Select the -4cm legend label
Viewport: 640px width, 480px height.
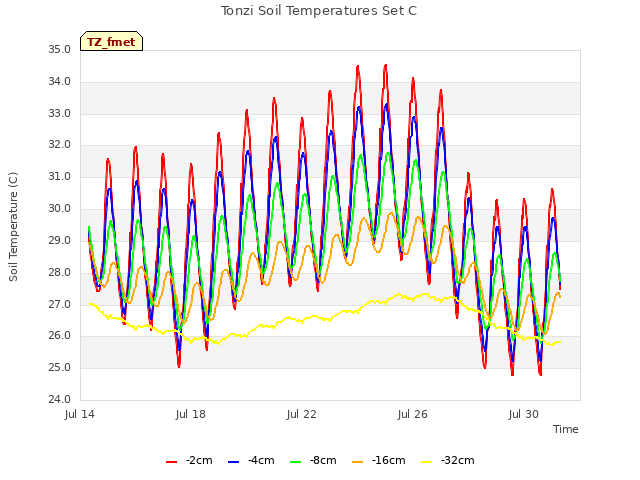pyautogui.click(x=261, y=460)
